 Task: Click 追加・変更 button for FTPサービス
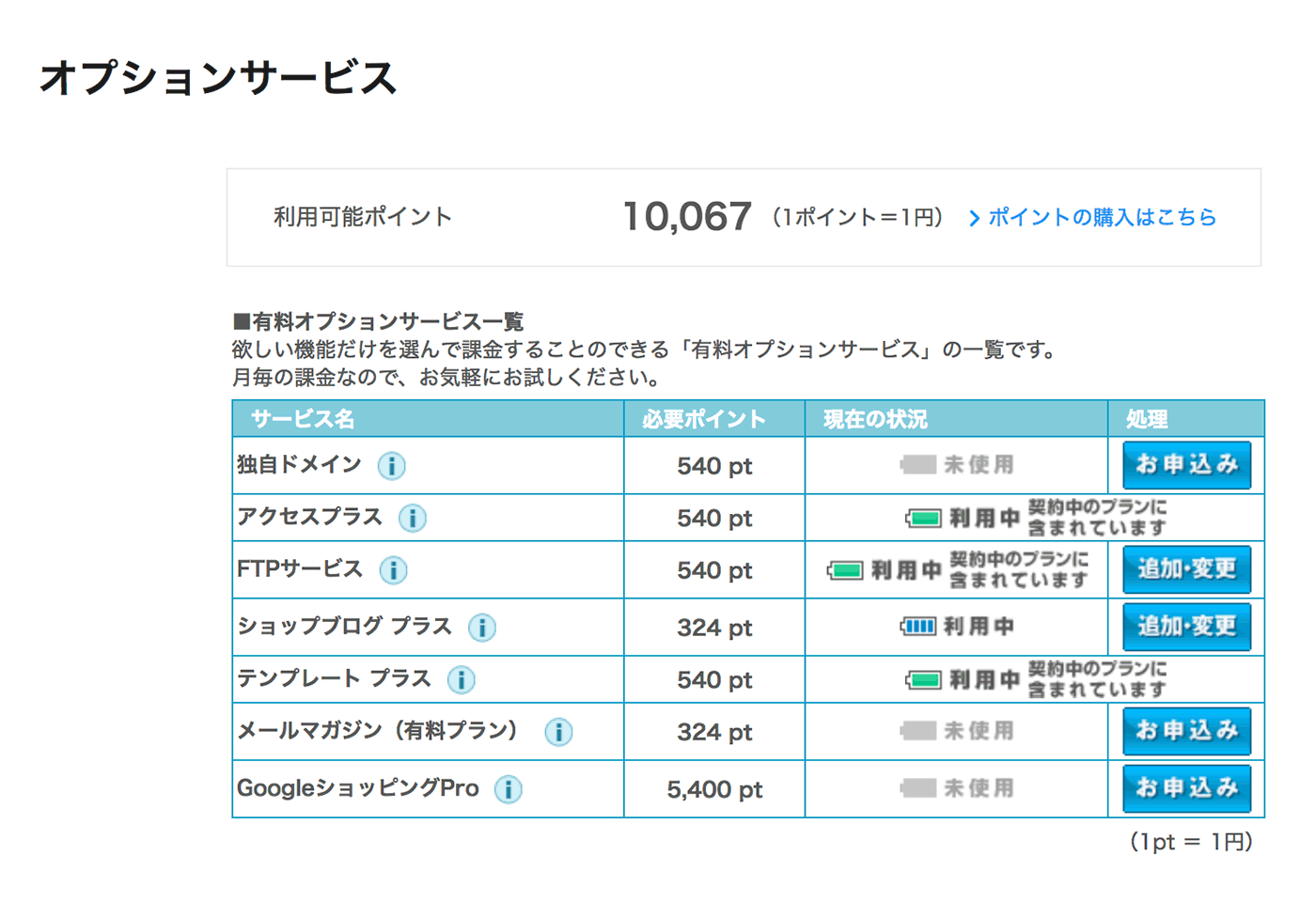coord(1186,569)
